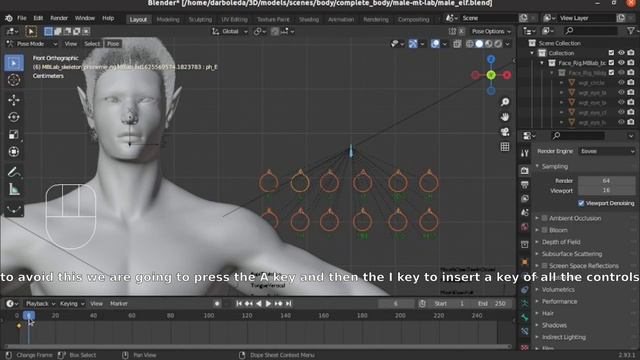The height and width of the screenshot is (360, 640).
Task: Expand the Subsurface Scattering panel
Action: [571, 254]
